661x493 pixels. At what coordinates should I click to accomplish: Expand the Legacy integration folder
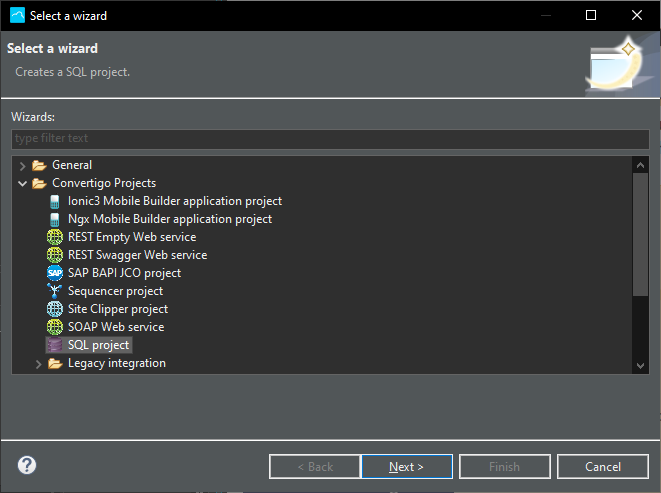38,364
